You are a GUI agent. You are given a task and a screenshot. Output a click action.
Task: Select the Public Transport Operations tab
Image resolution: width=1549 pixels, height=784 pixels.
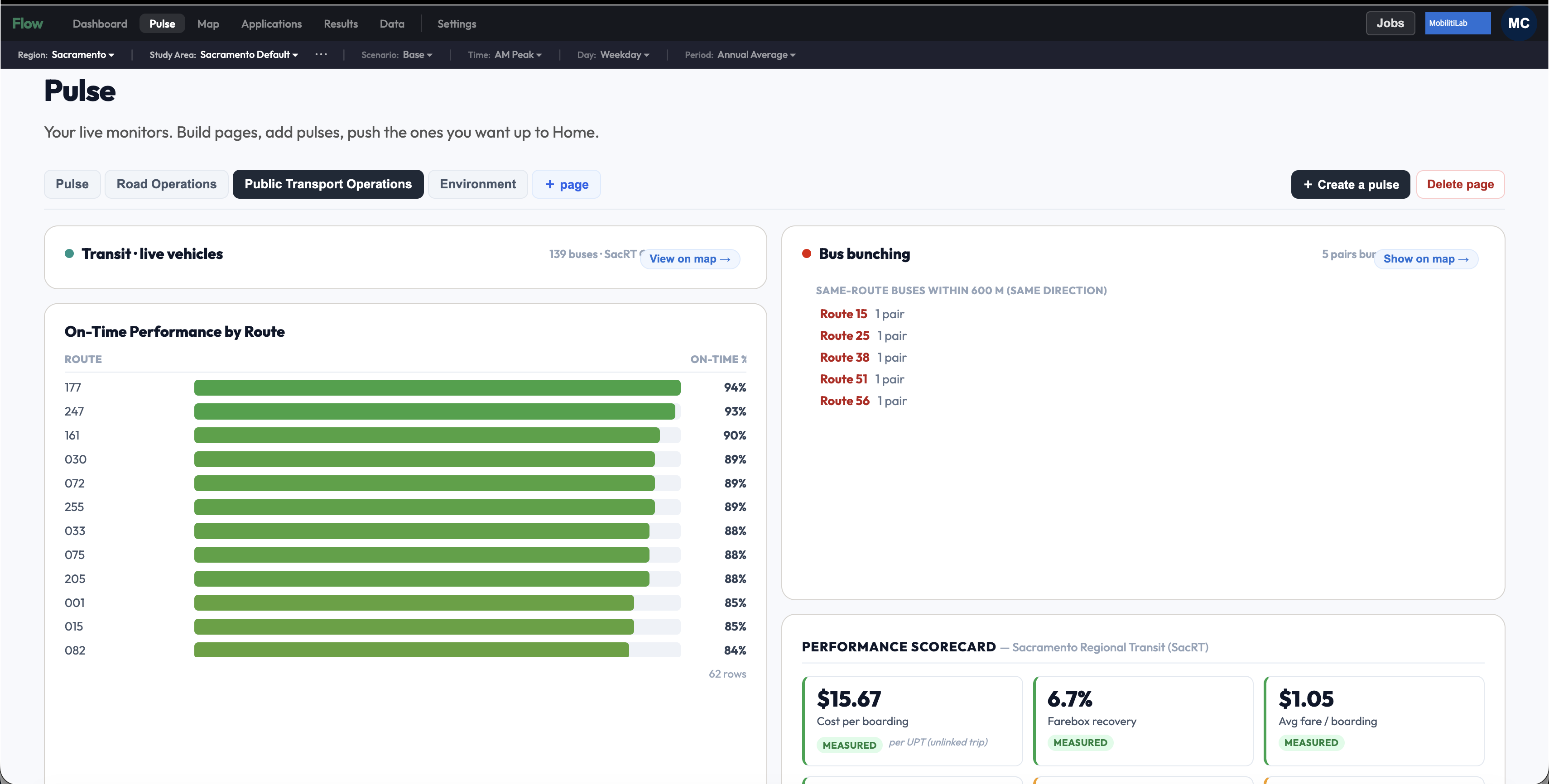(x=328, y=184)
